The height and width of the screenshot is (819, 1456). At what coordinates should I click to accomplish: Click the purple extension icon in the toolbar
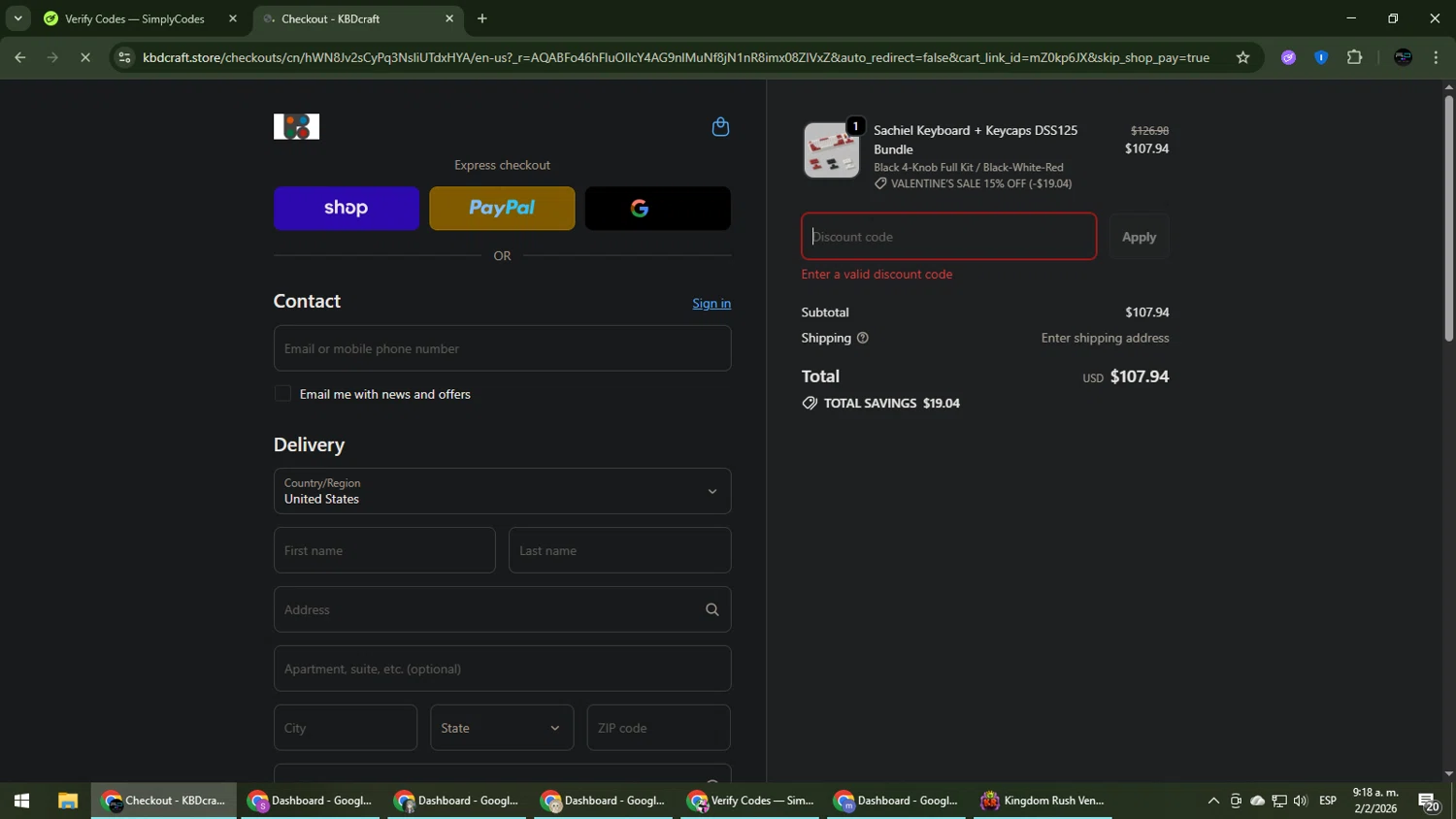pos(1288,57)
